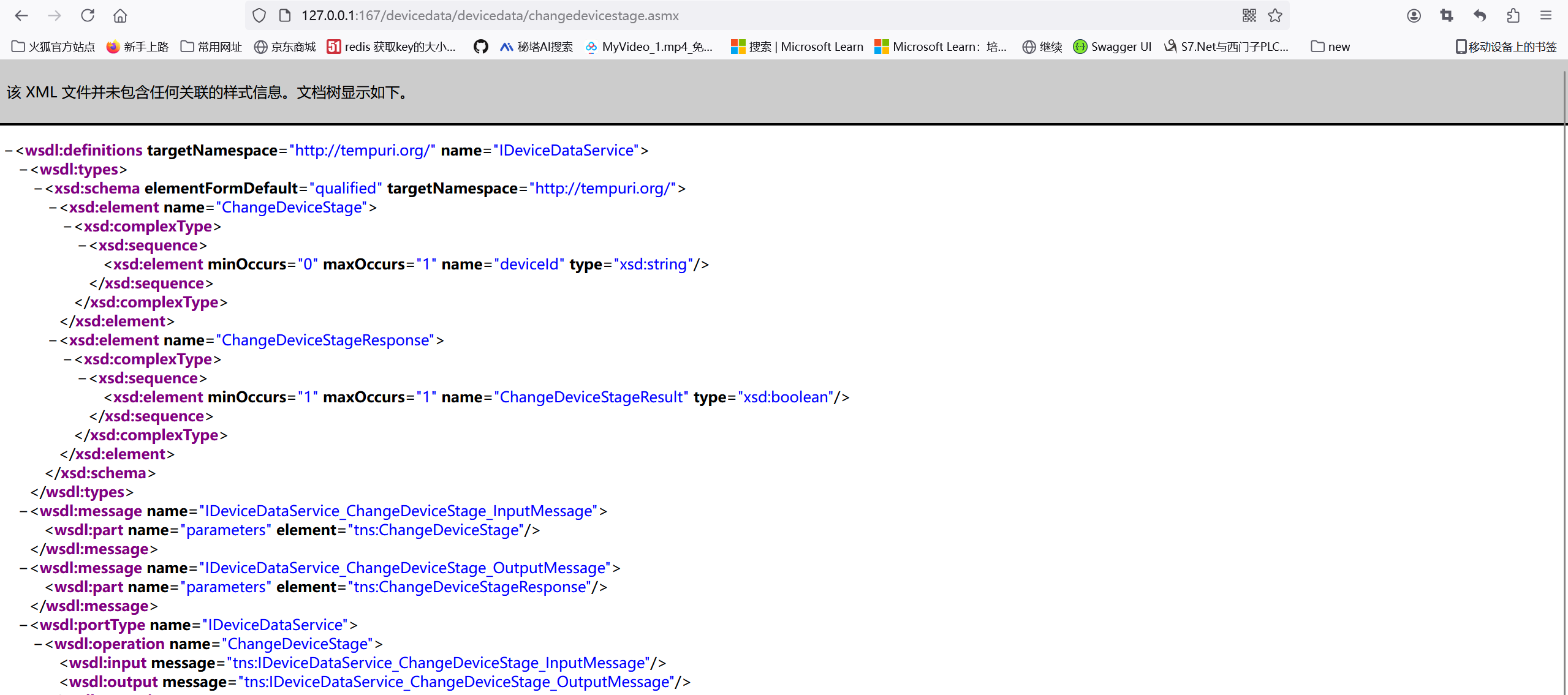Open the Firefox account menu
The width and height of the screenshot is (1568, 695).
(x=1414, y=15)
